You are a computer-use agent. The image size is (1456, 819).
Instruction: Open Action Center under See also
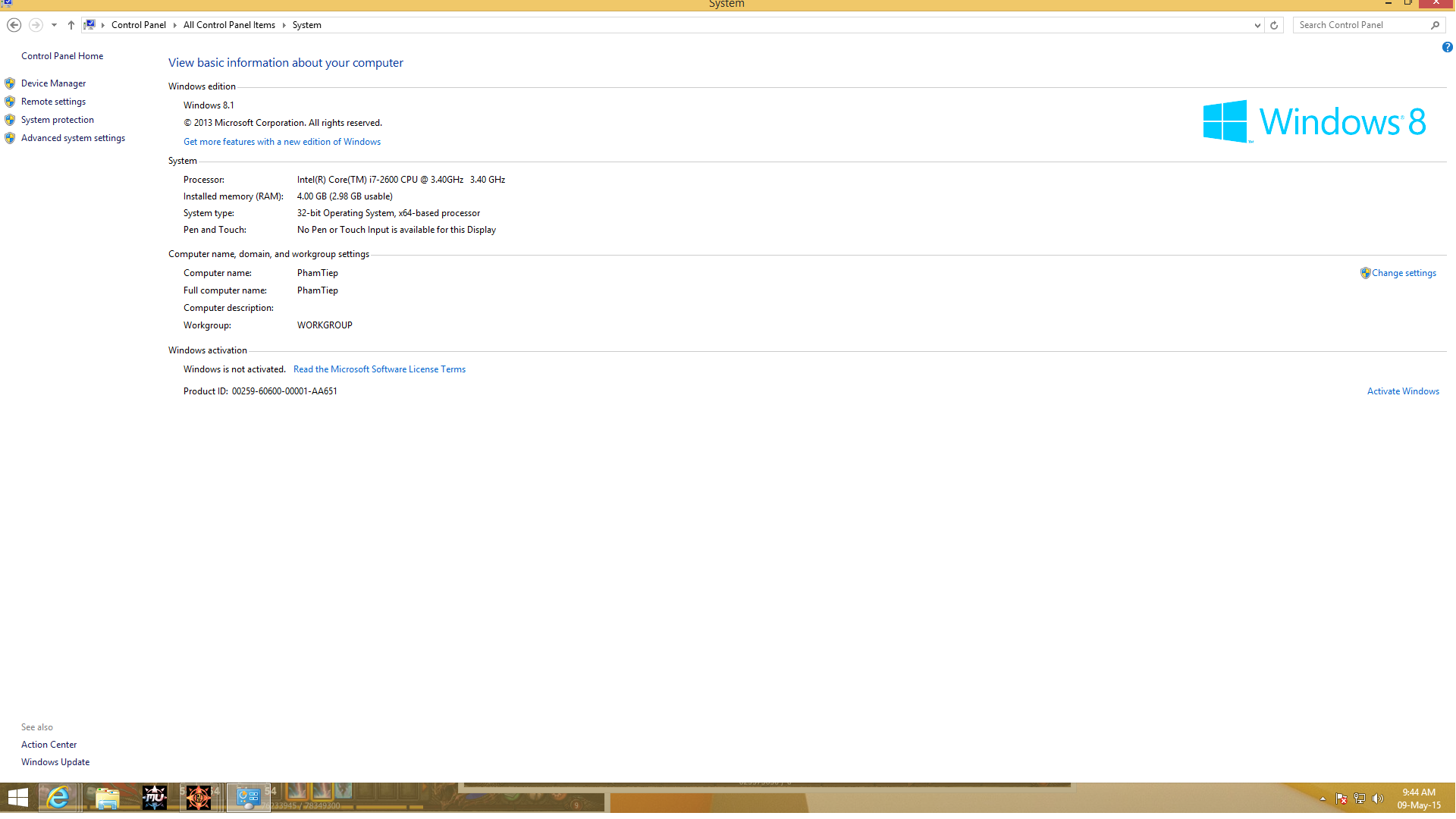click(x=49, y=745)
